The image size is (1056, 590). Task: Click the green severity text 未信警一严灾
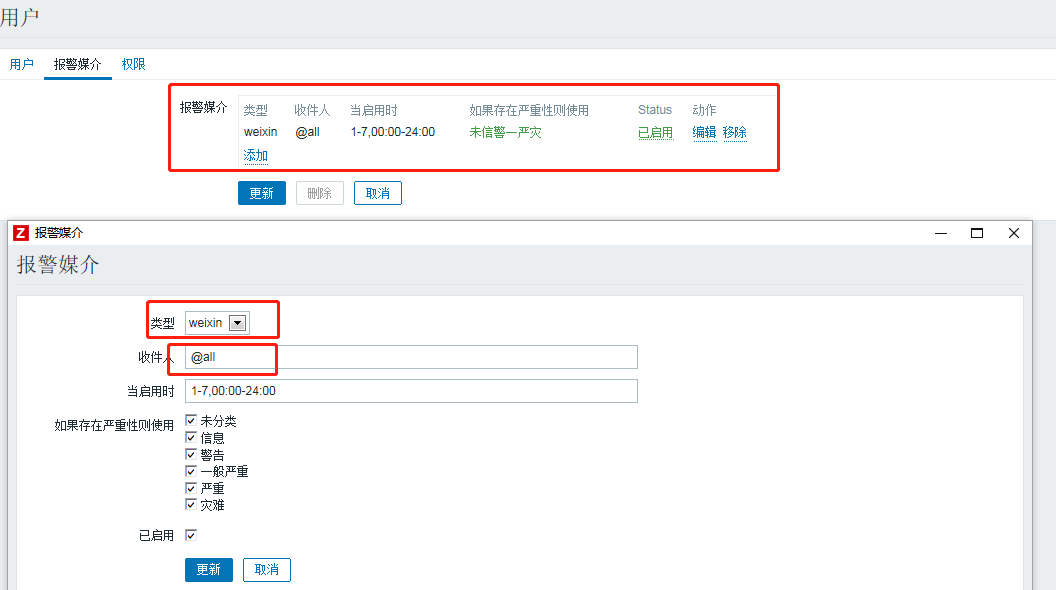pos(505,132)
